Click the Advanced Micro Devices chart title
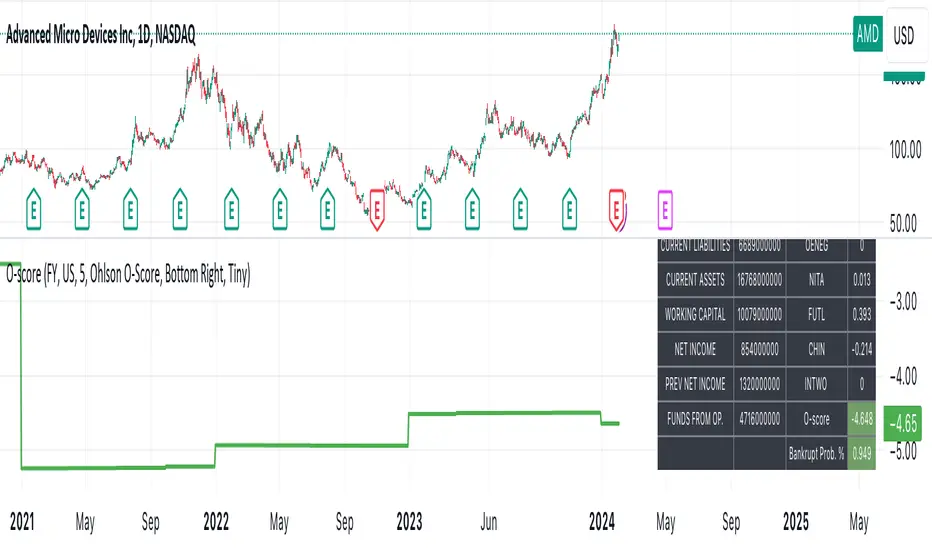The width and height of the screenshot is (932, 550). click(100, 36)
